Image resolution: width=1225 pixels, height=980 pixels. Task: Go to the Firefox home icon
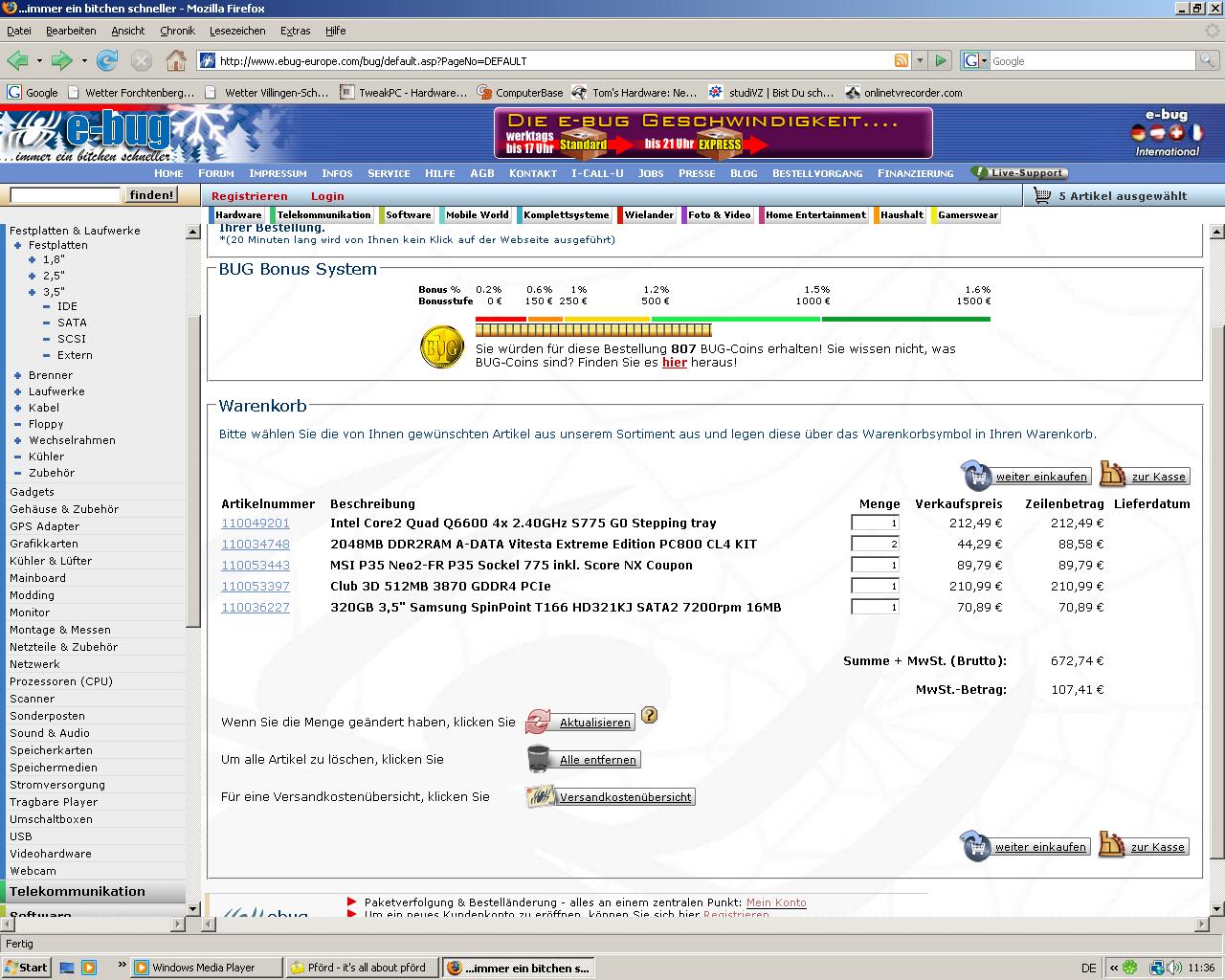pos(176,60)
